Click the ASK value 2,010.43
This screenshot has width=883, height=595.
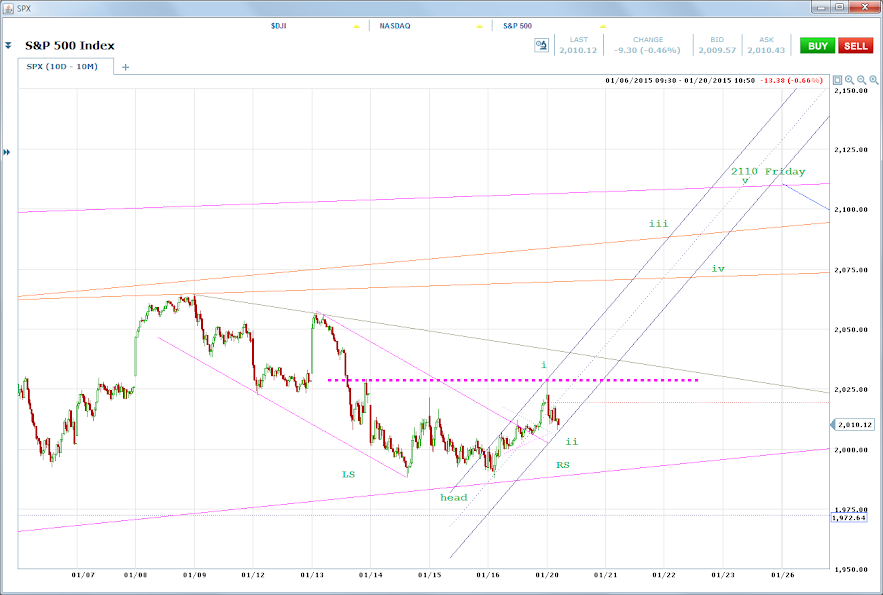766,50
